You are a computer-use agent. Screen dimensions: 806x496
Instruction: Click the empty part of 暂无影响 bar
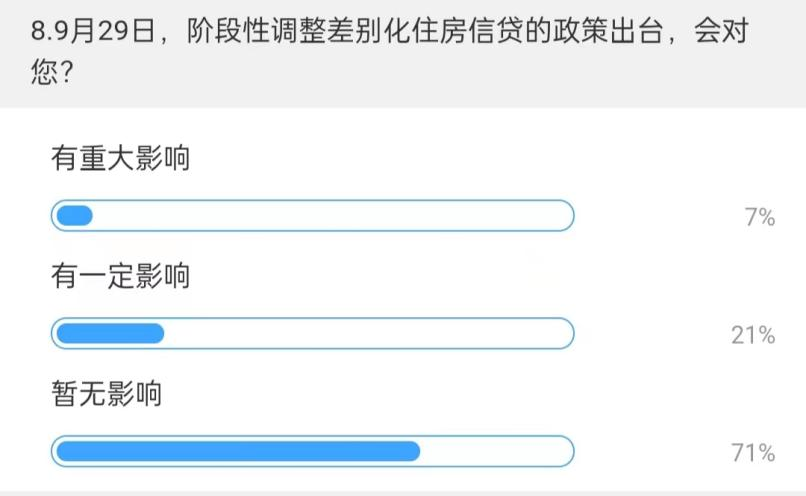[x=495, y=451]
